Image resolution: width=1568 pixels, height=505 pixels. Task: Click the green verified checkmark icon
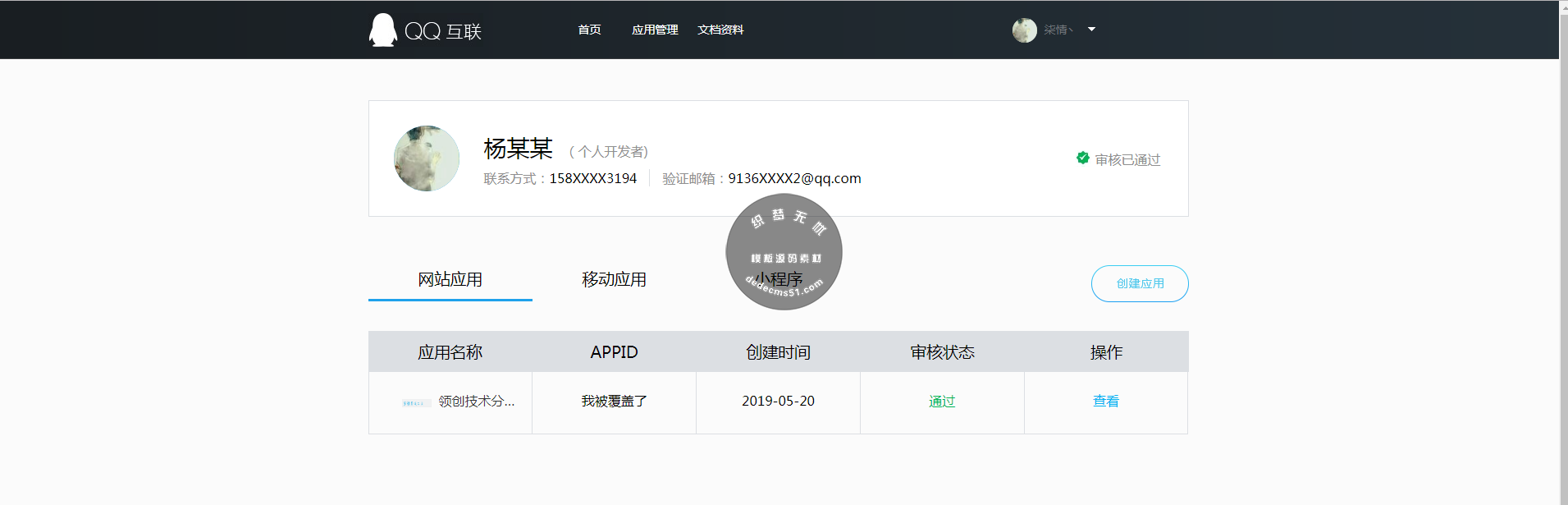point(1083,158)
